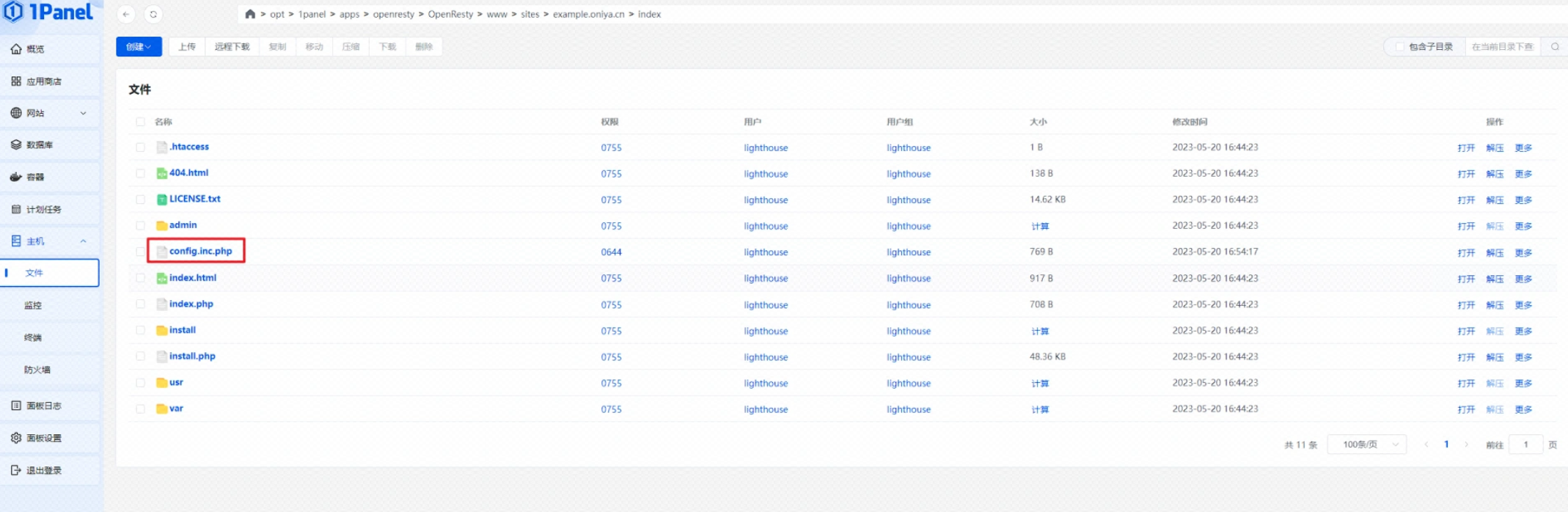
Task: Open the 100 per page dropdown
Action: pyautogui.click(x=1366, y=445)
